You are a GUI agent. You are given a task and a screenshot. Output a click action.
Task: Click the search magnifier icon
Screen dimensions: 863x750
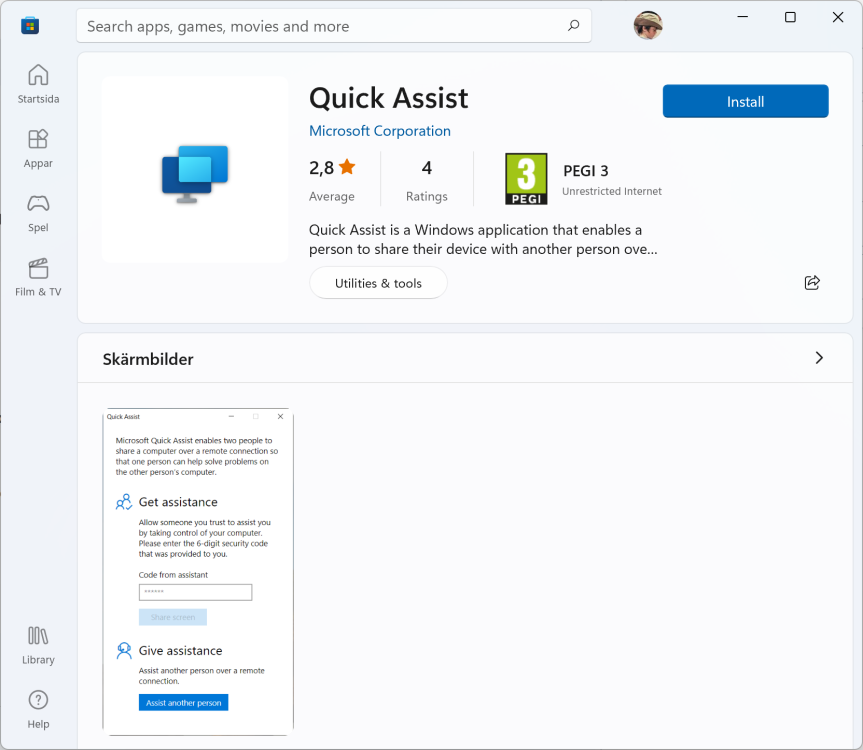[573, 26]
